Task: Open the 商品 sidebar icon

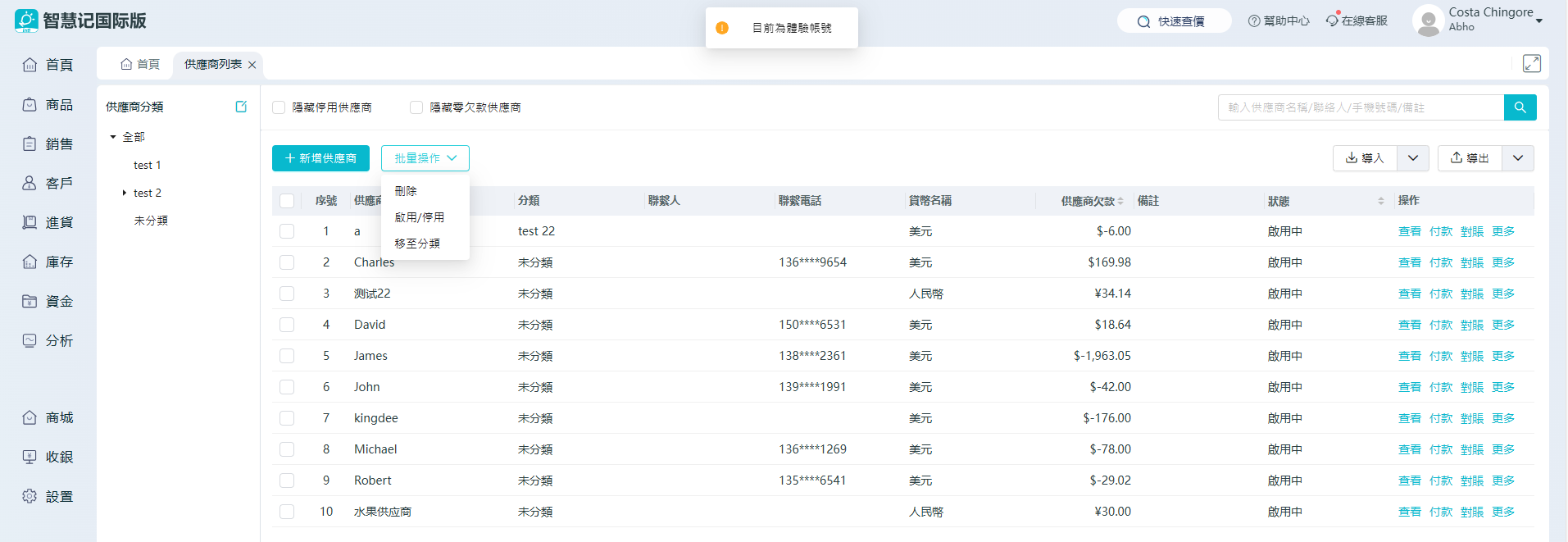Action: (x=30, y=105)
